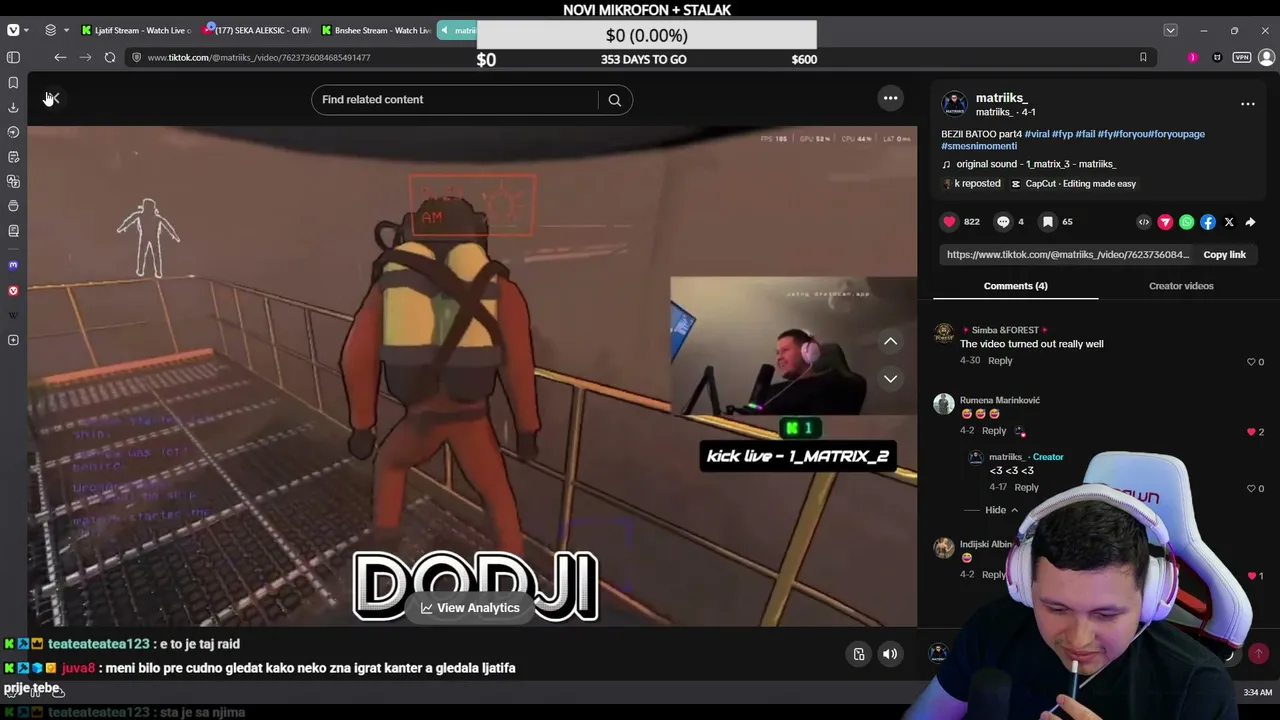1280x720 pixels.
Task: Switch to the Creator videos tab
Action: (1181, 286)
